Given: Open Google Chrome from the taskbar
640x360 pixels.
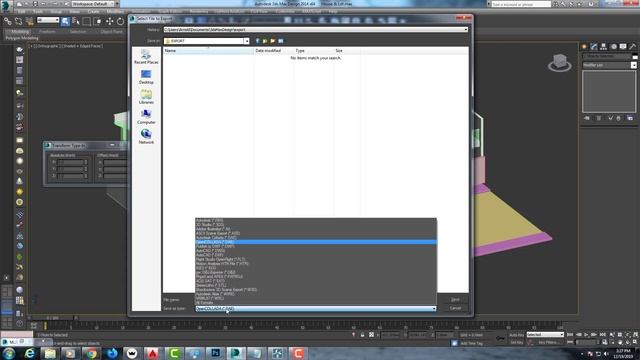Looking at the screenshot, I should coord(91,353).
